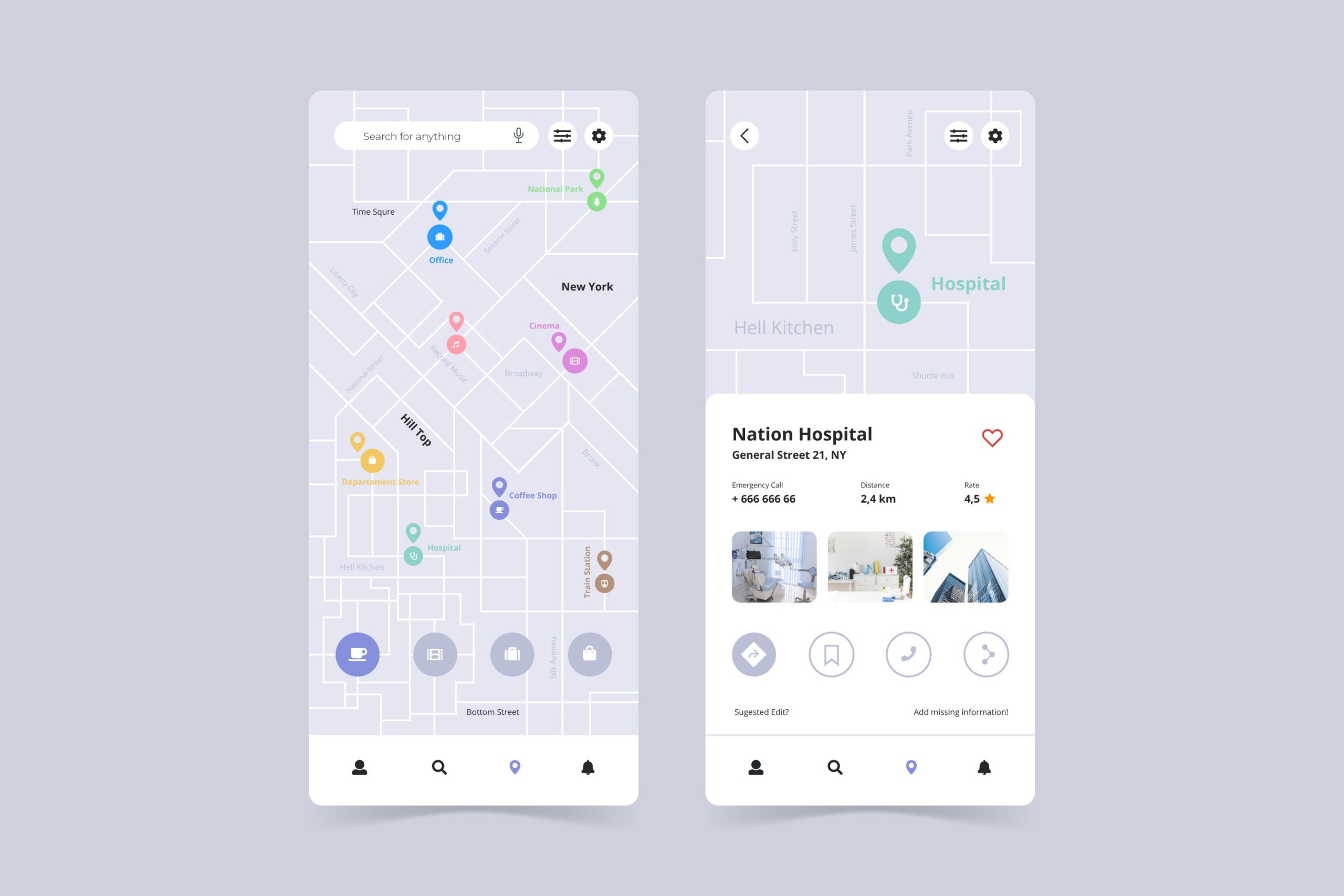Tap 'Add missing information!' link on hospital card

pyautogui.click(x=960, y=712)
